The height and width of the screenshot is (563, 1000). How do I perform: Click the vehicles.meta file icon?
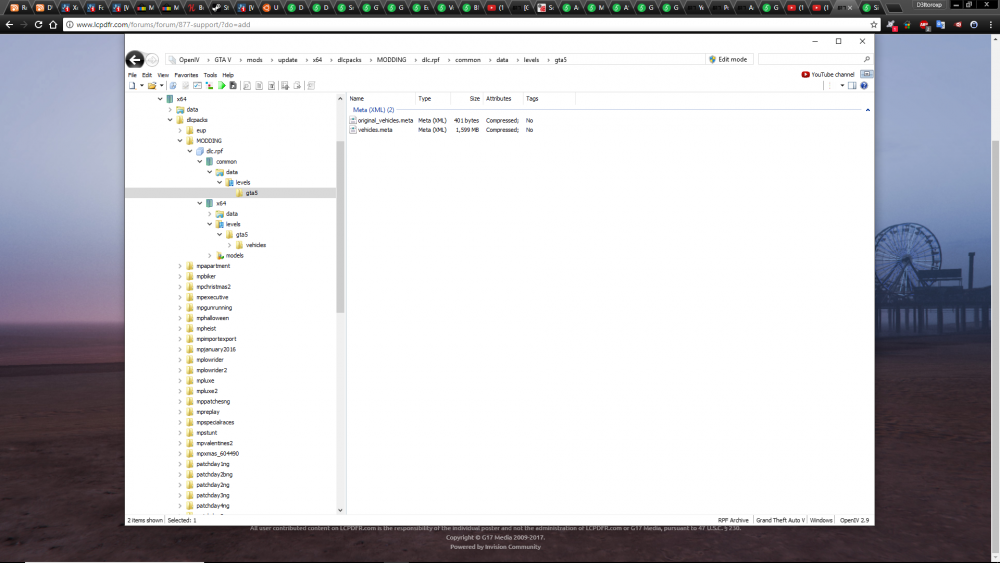(x=353, y=129)
